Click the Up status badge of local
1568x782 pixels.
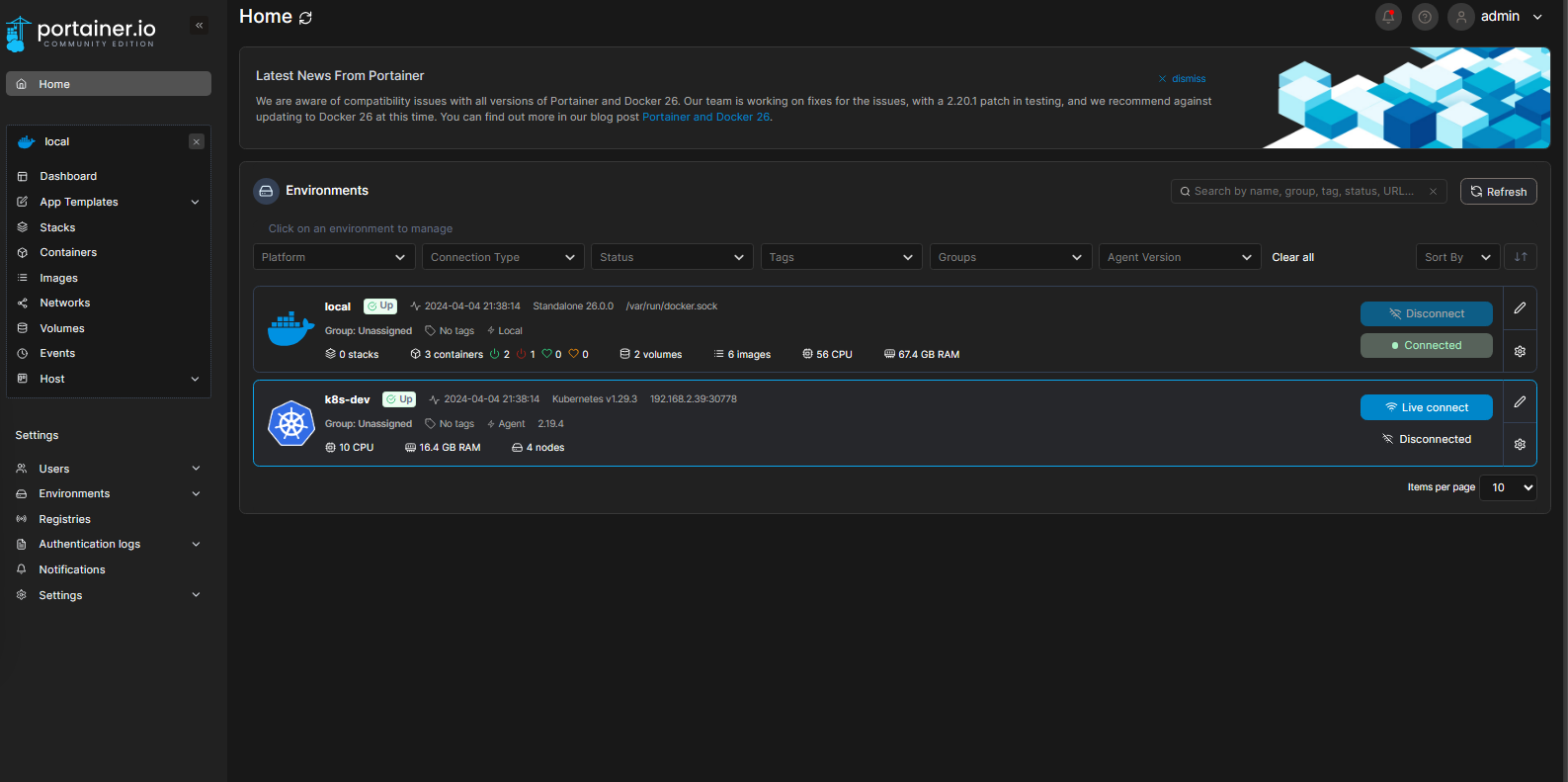click(x=380, y=306)
